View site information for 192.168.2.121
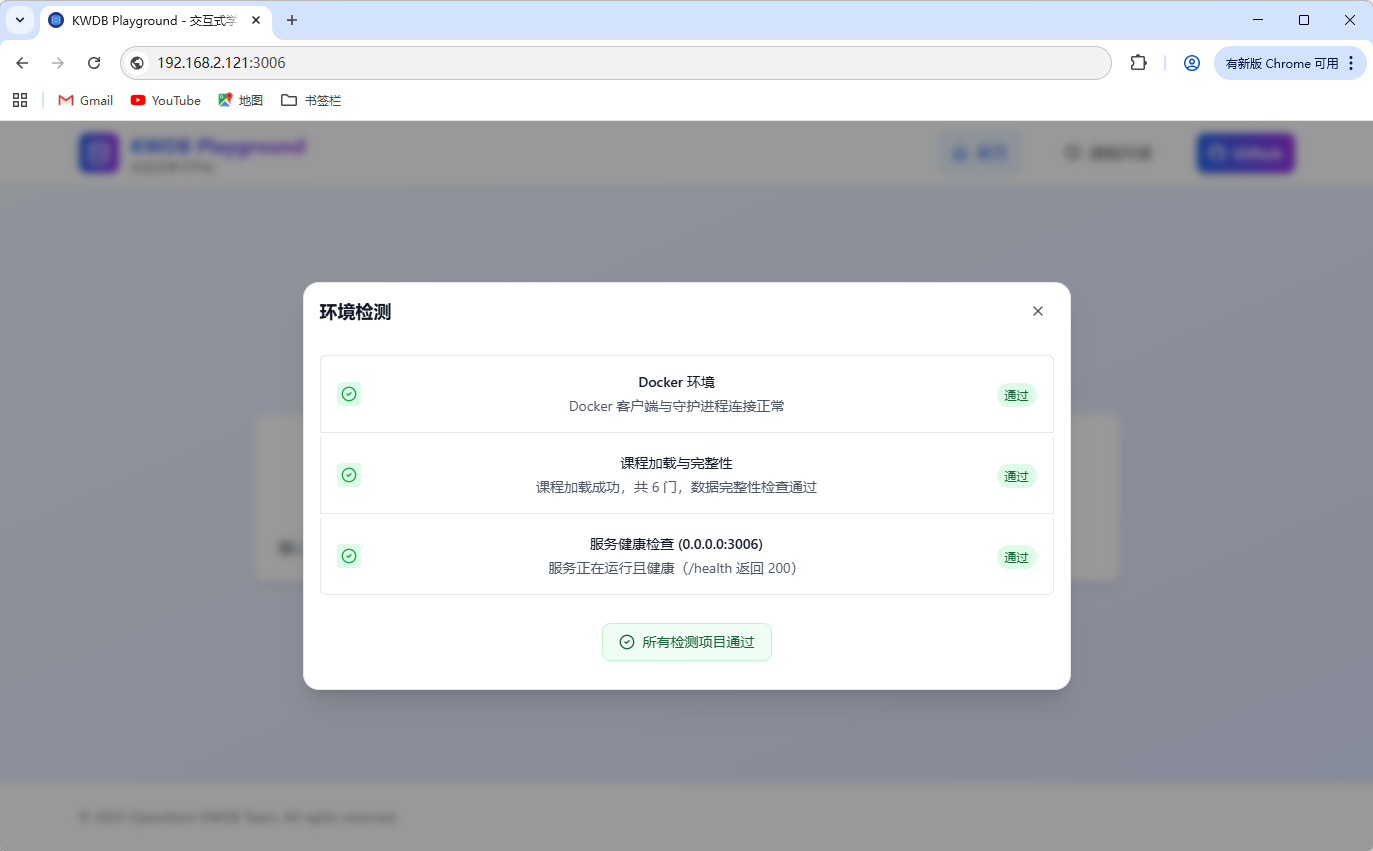Screen dimensions: 1373x851 coord(138,63)
